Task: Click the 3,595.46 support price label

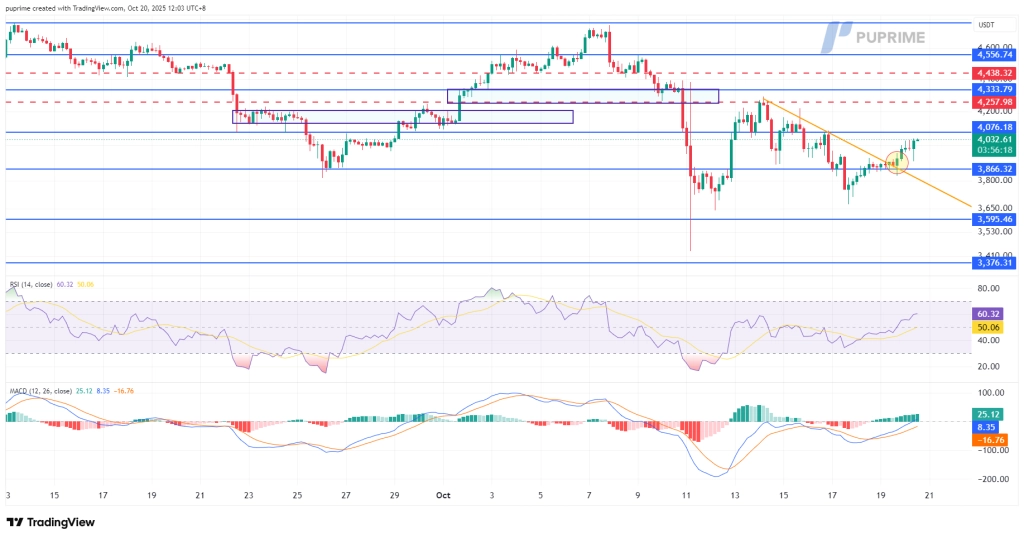Action: 993,219
